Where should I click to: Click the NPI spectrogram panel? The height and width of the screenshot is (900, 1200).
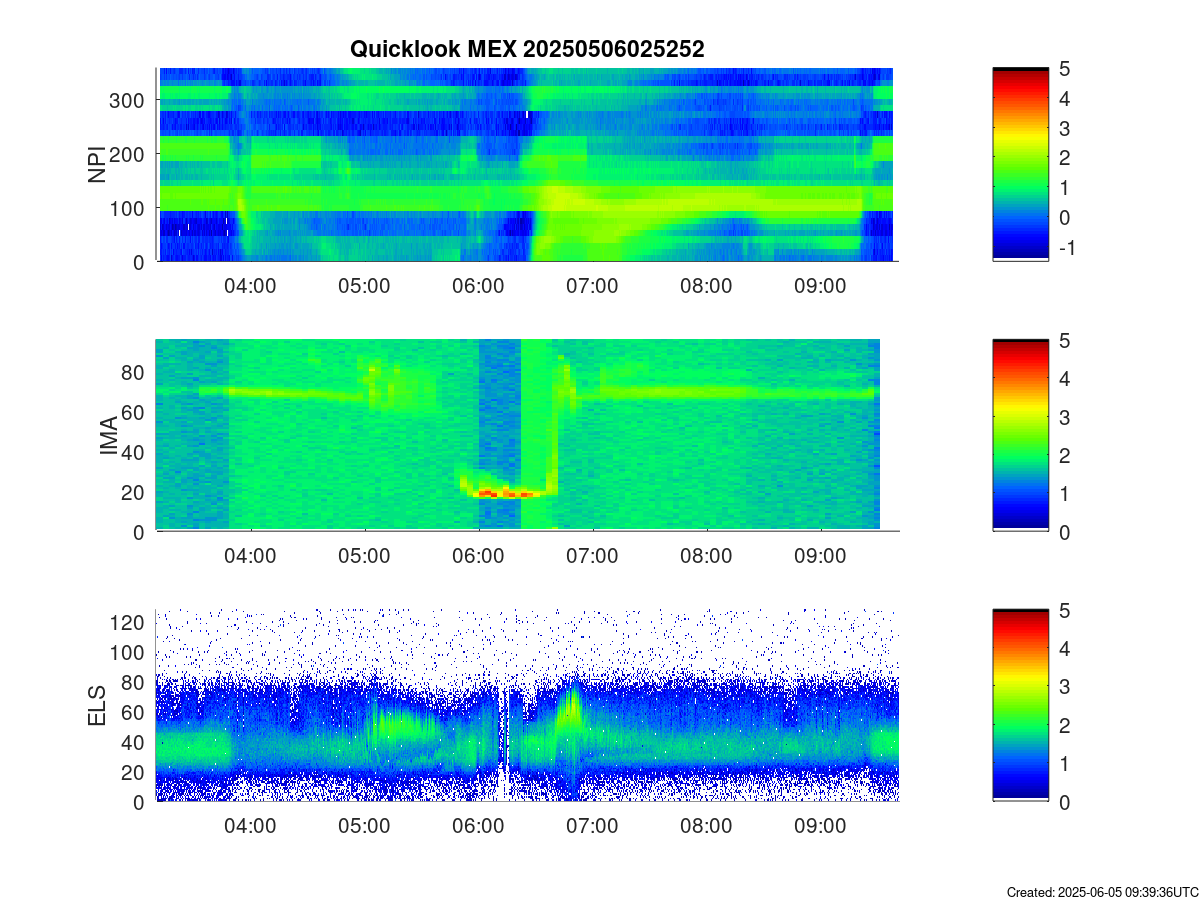tap(526, 164)
